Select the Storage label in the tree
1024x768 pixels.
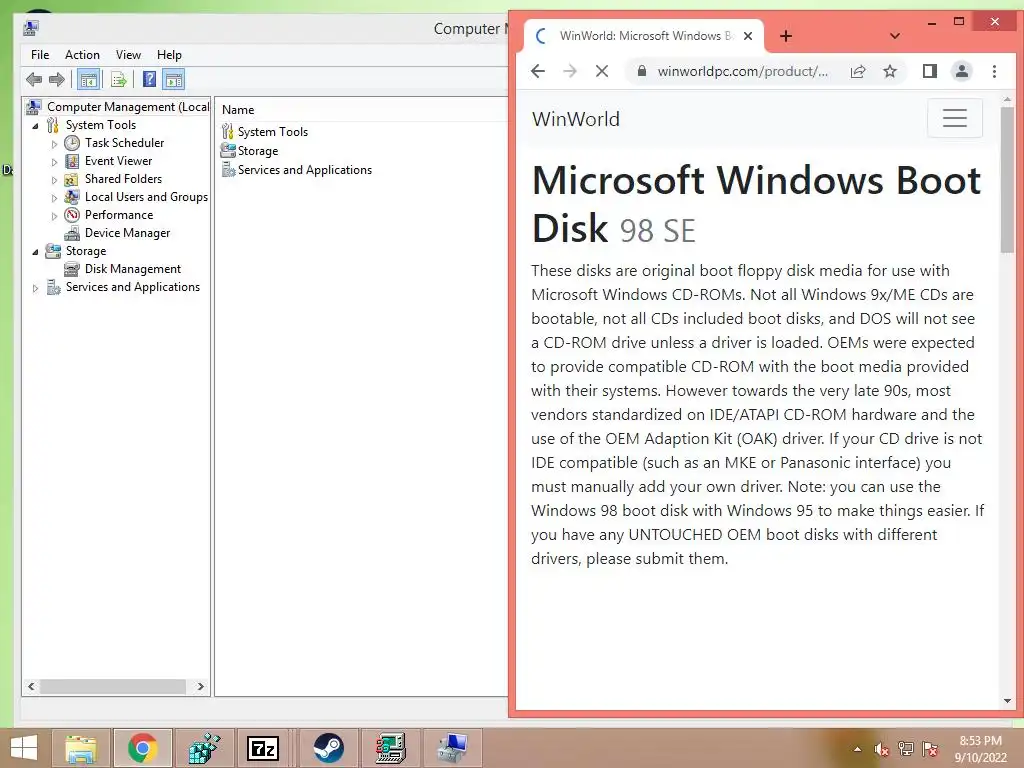pos(86,251)
